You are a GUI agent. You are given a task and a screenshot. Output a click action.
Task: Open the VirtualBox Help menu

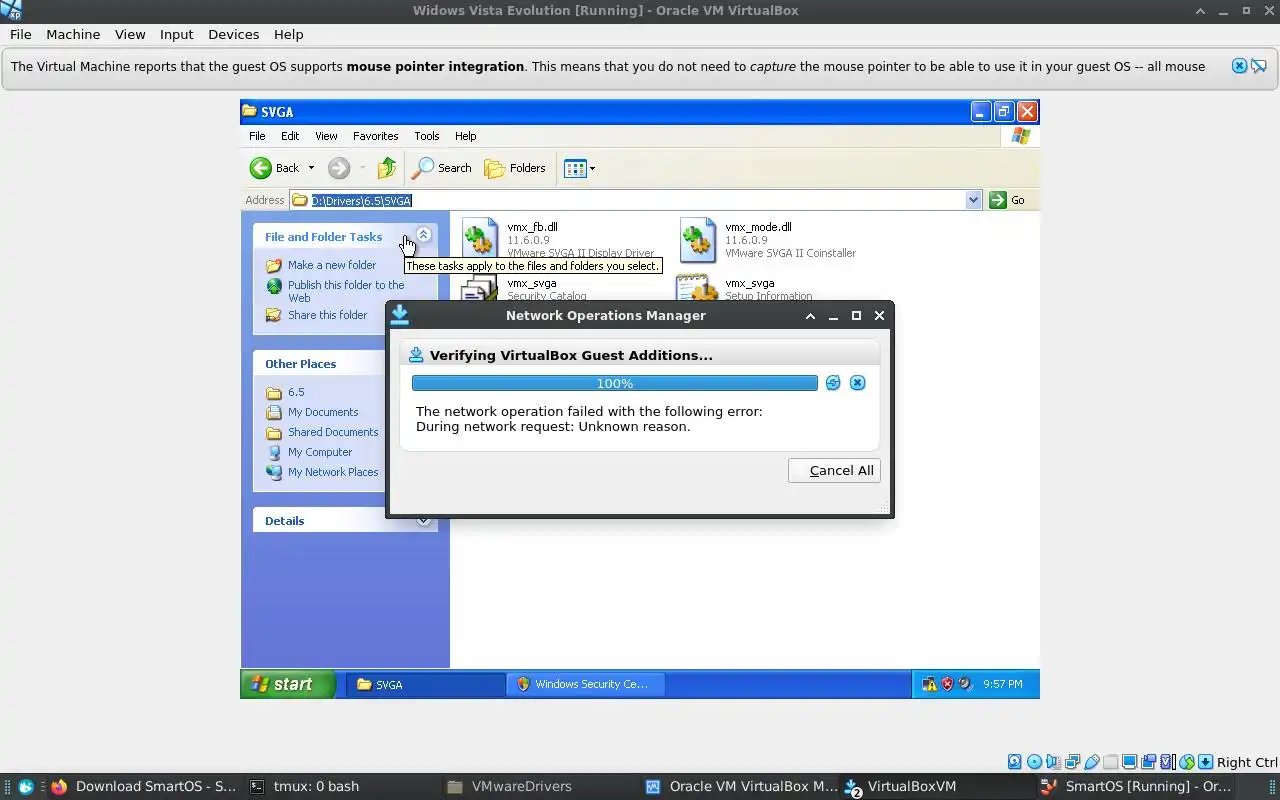(288, 34)
